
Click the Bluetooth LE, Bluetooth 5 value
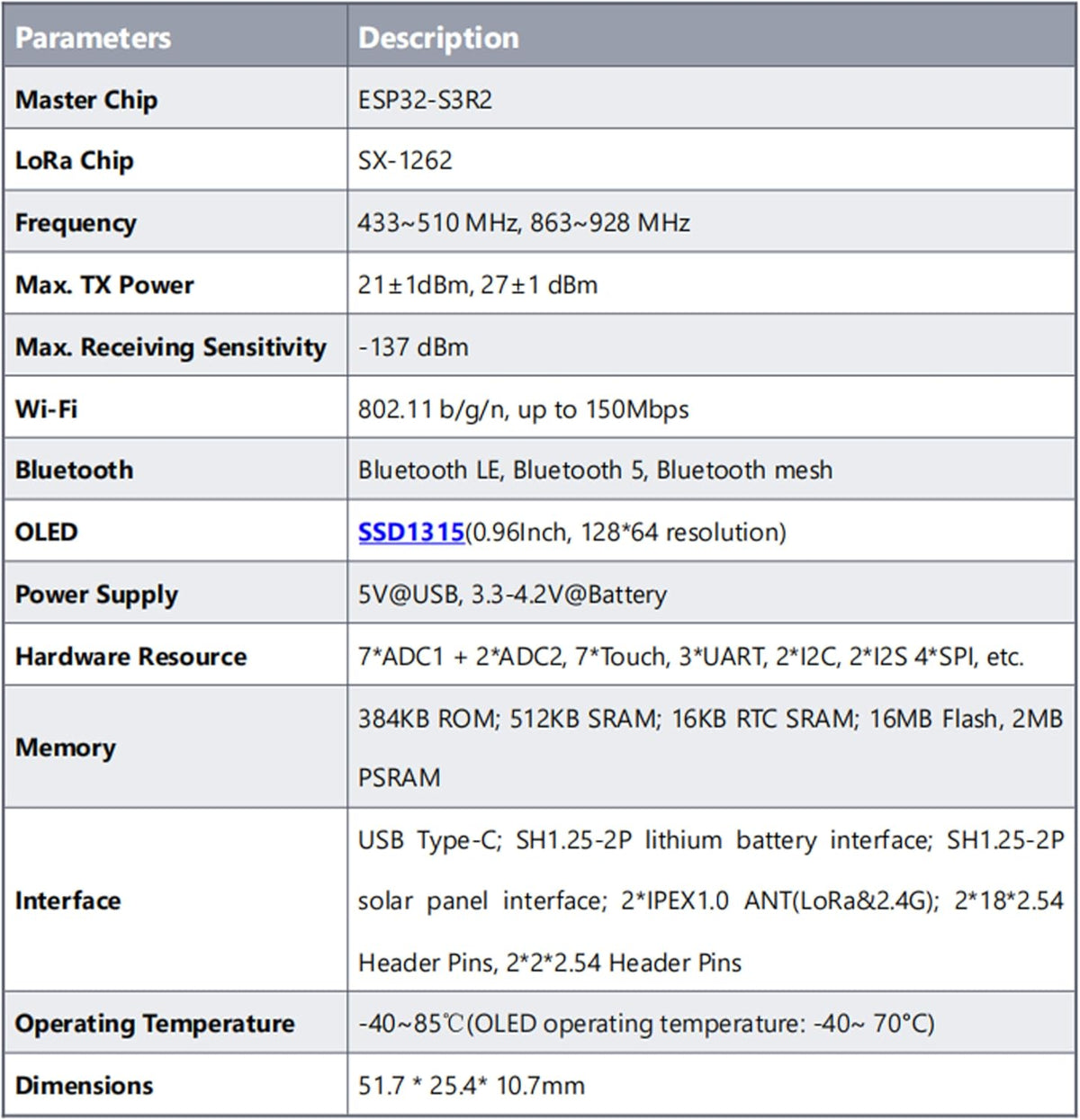595,470
